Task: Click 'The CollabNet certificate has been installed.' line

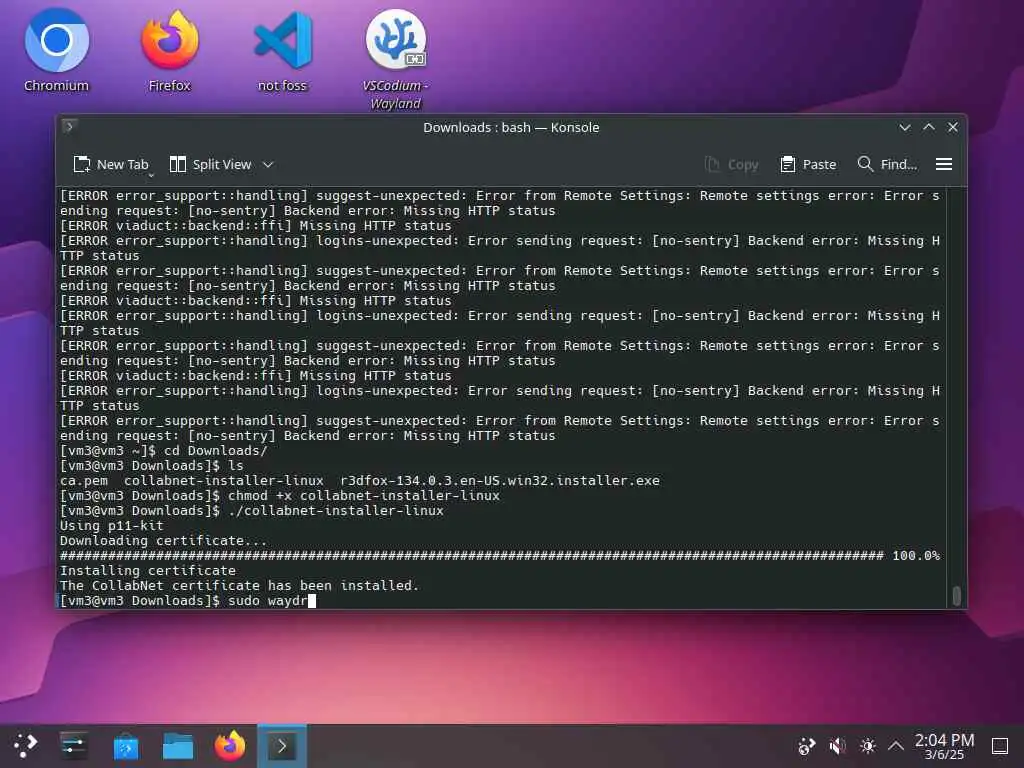Action: 239,586
